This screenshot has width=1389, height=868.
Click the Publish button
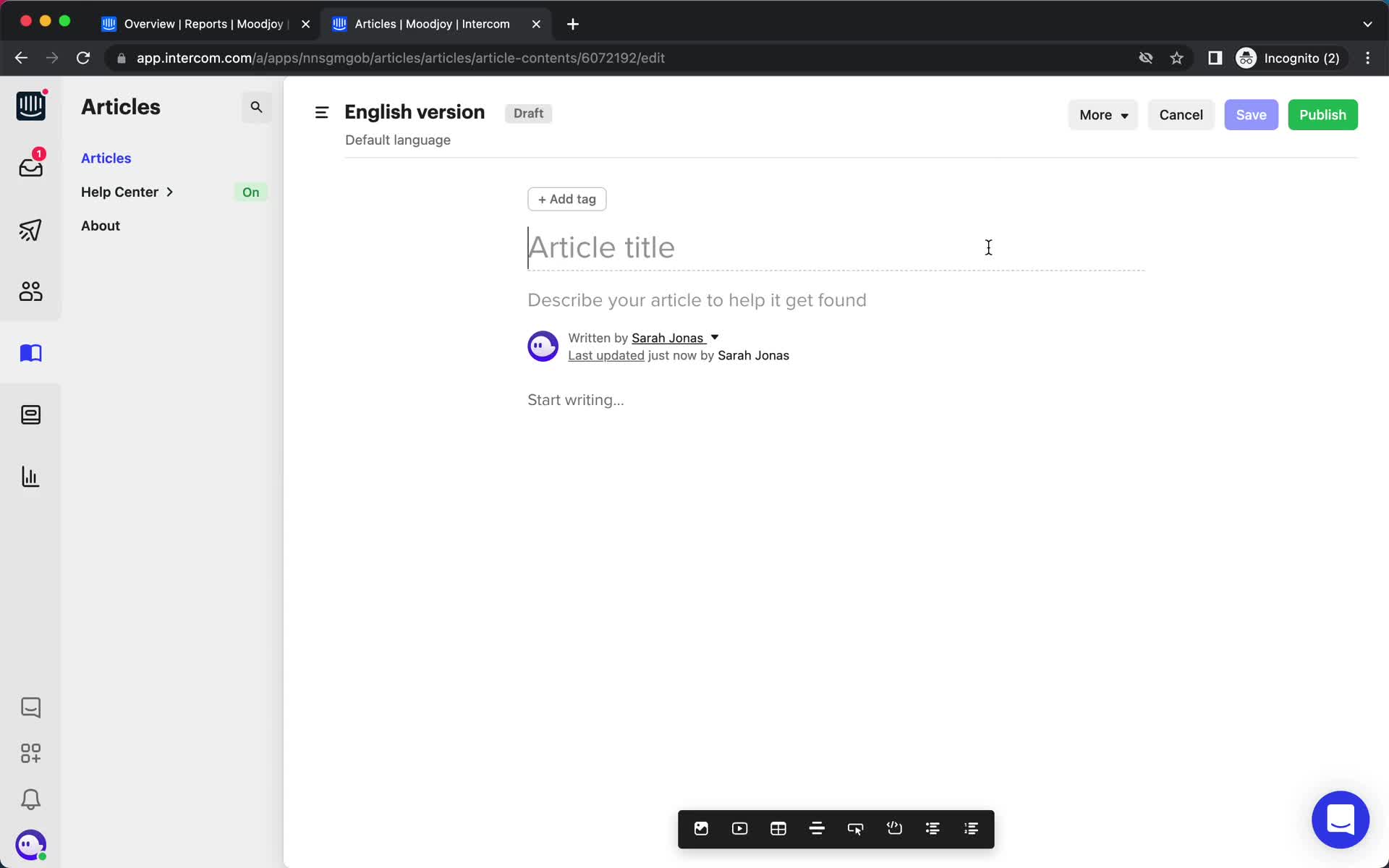[x=1322, y=114]
